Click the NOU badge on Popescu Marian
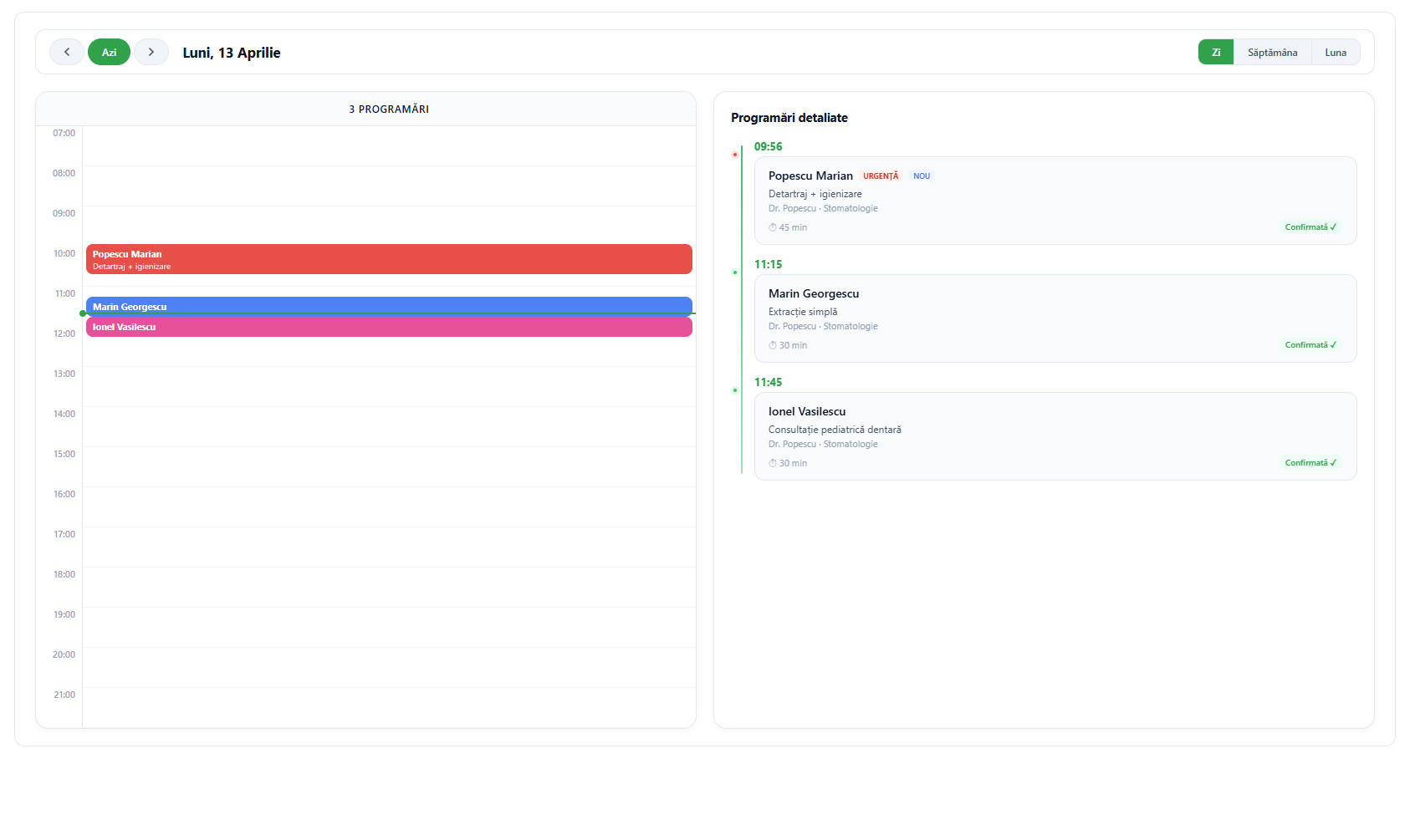Screen dimensions: 1410x840 (x=921, y=176)
